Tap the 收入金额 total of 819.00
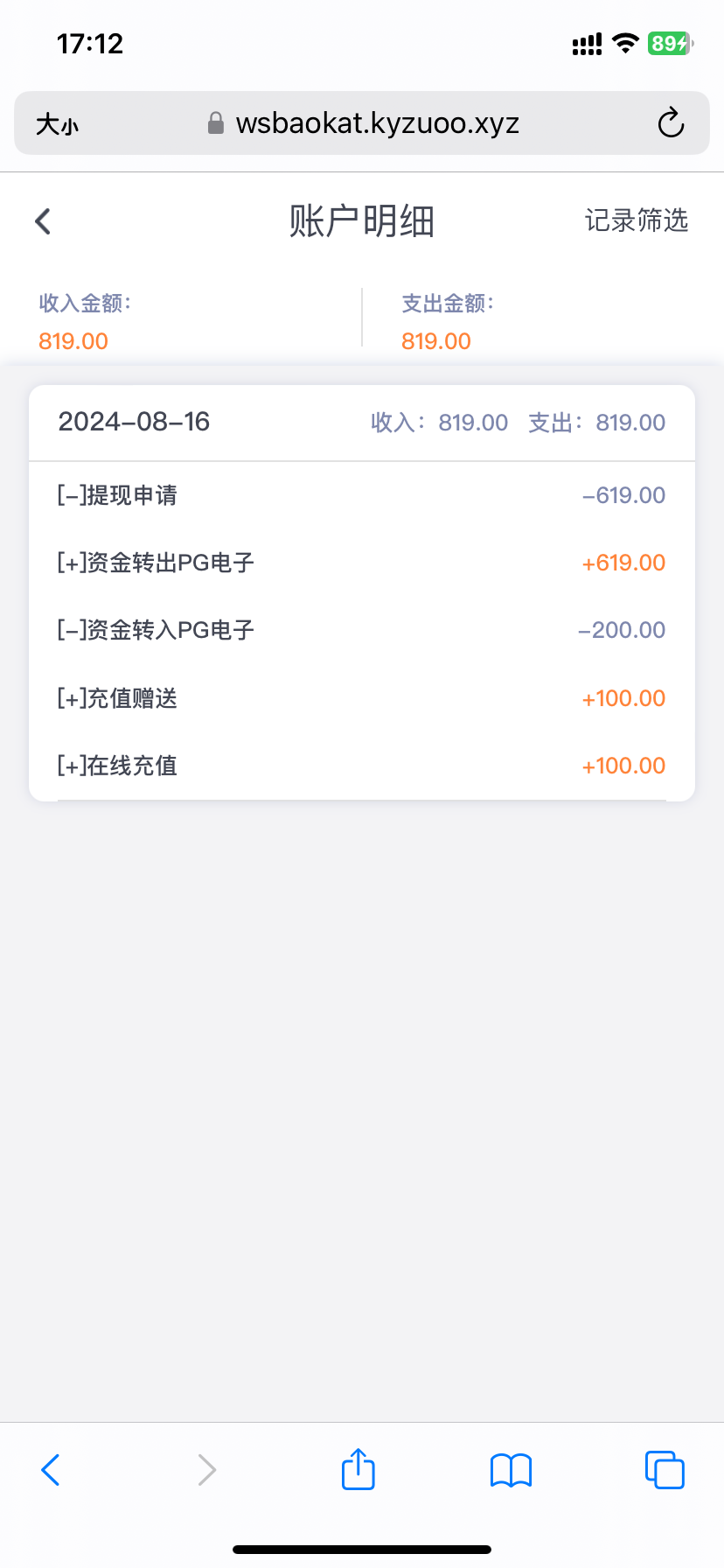This screenshot has height=1568, width=724. (73, 341)
